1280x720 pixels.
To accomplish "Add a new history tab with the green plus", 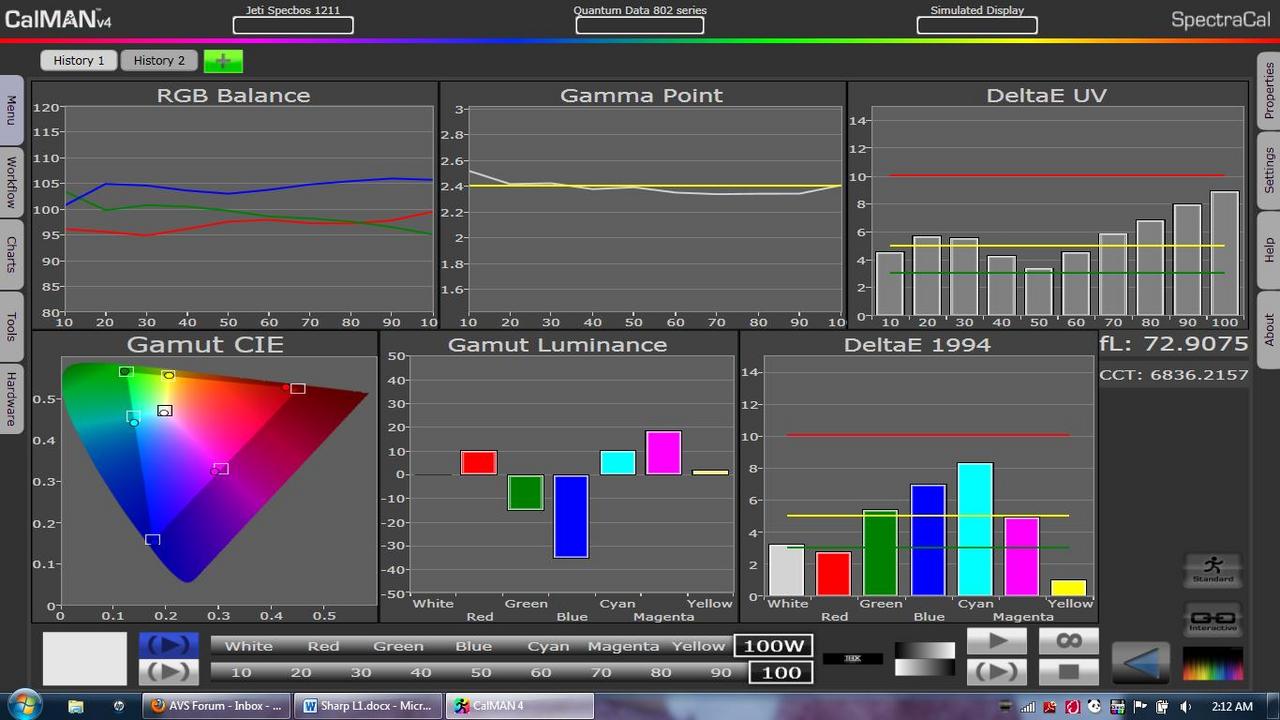I will 223,61.
